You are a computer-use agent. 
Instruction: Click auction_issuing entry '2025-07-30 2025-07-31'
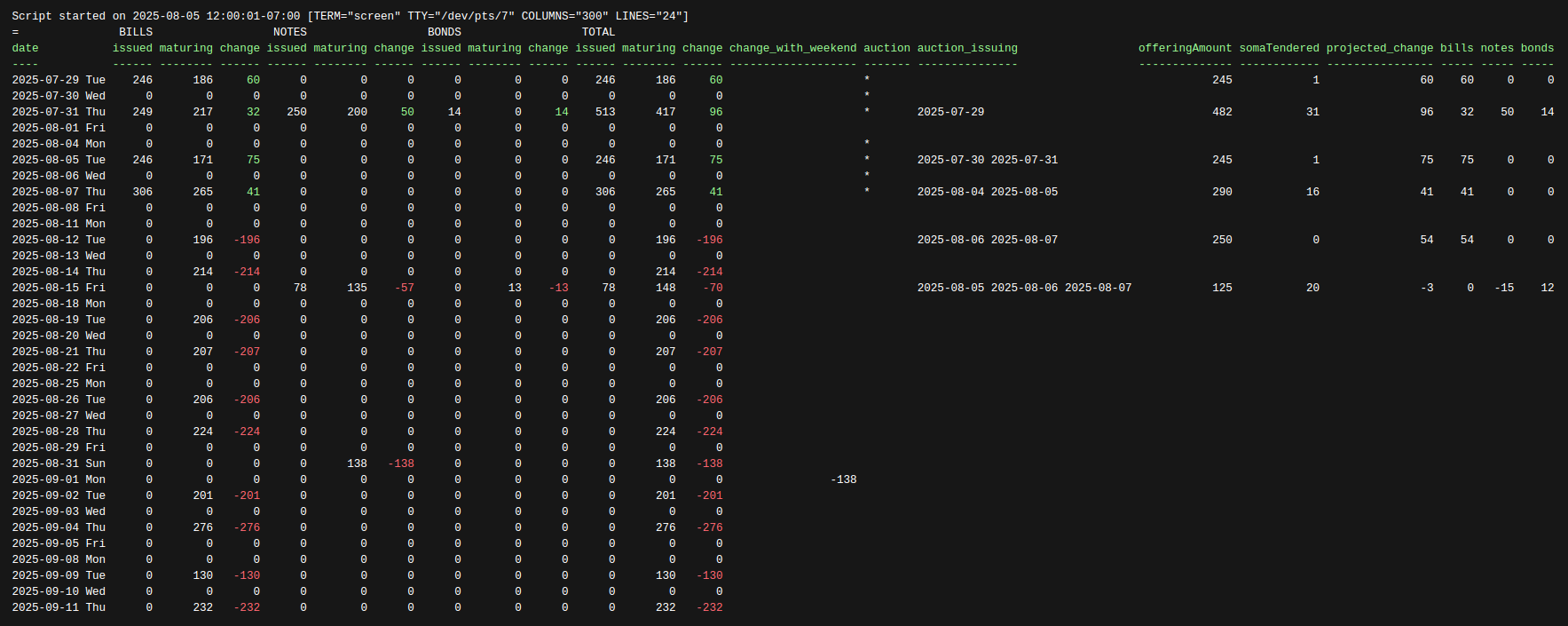coord(987,160)
